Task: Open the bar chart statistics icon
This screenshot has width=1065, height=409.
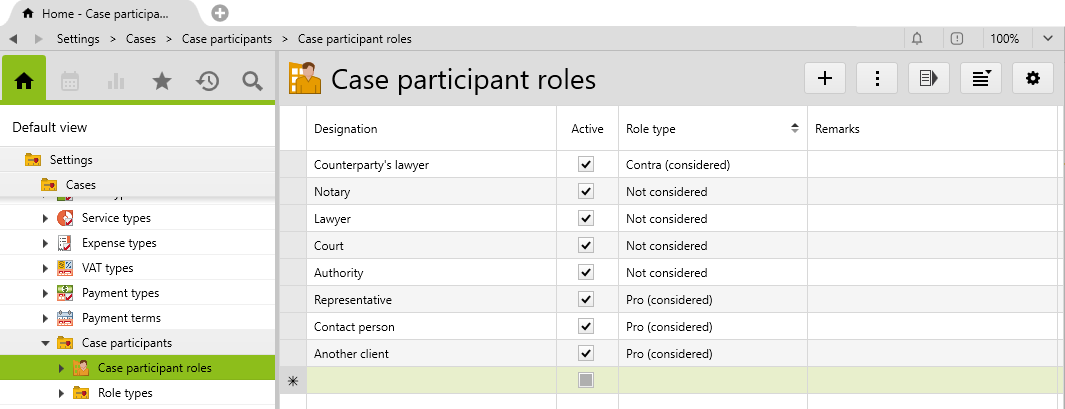Action: pos(115,81)
